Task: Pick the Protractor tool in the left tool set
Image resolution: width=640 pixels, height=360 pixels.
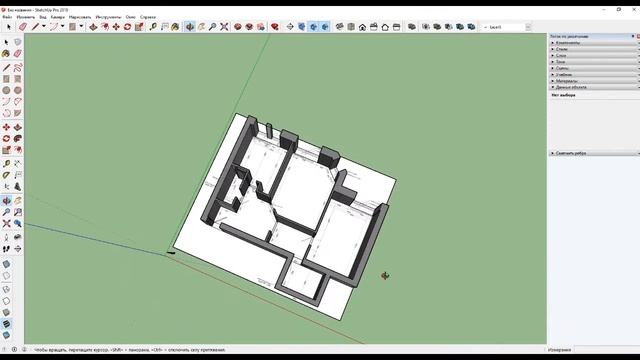Action: click(6, 175)
